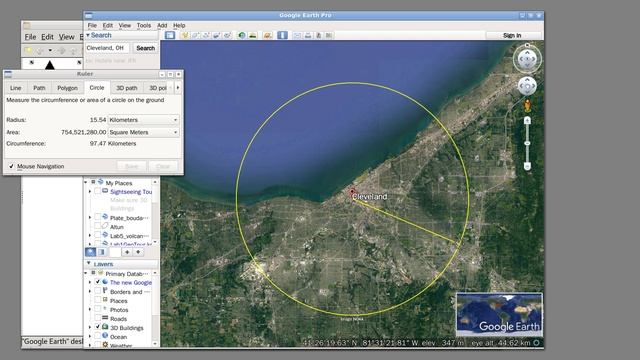
Task: Check the Plate_boundaries item checkbox
Action: [x=98, y=217]
